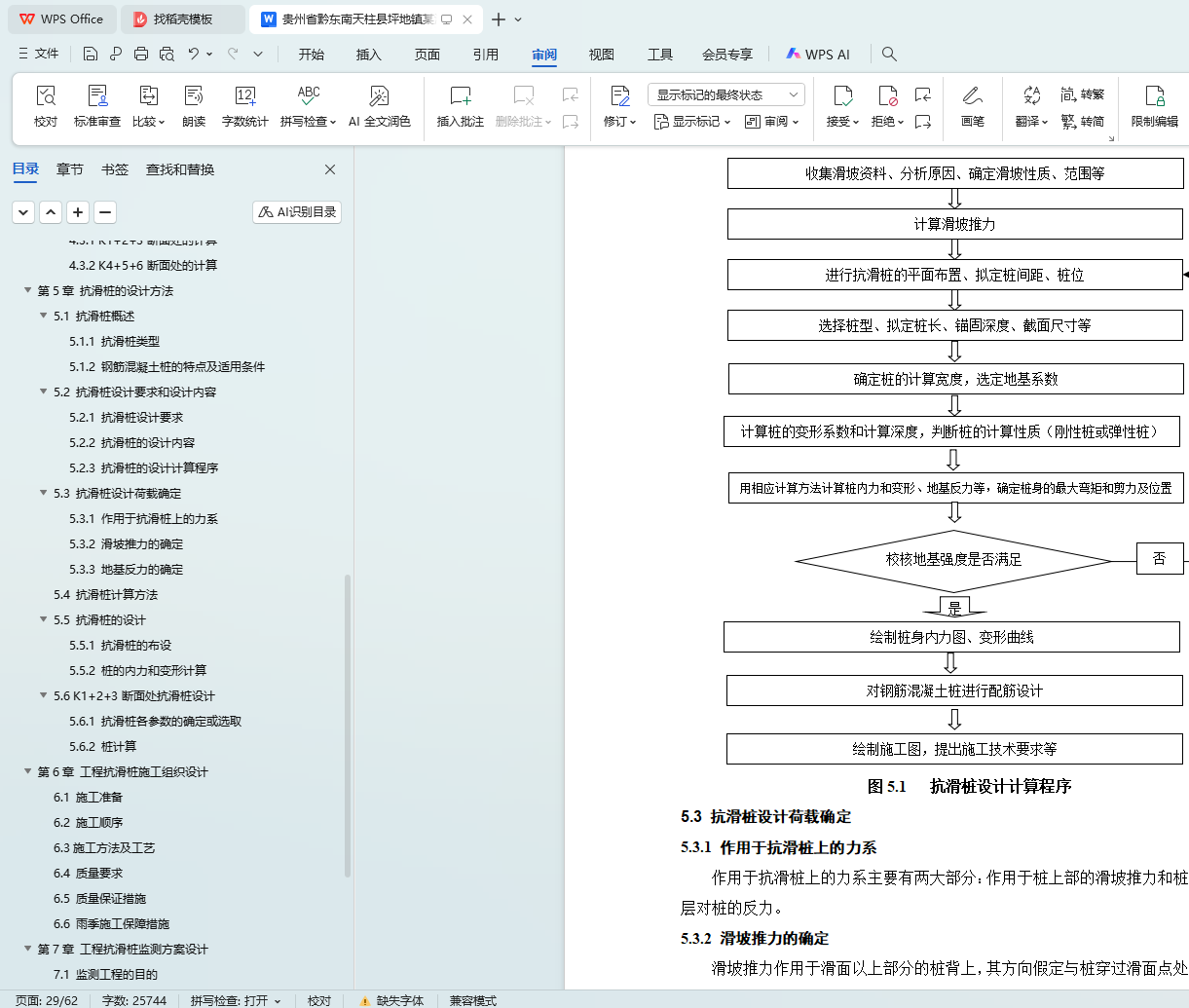Viewport: 1189px width, 1008px height.
Task: Open the 开始 ribbon tab
Action: click(312, 55)
